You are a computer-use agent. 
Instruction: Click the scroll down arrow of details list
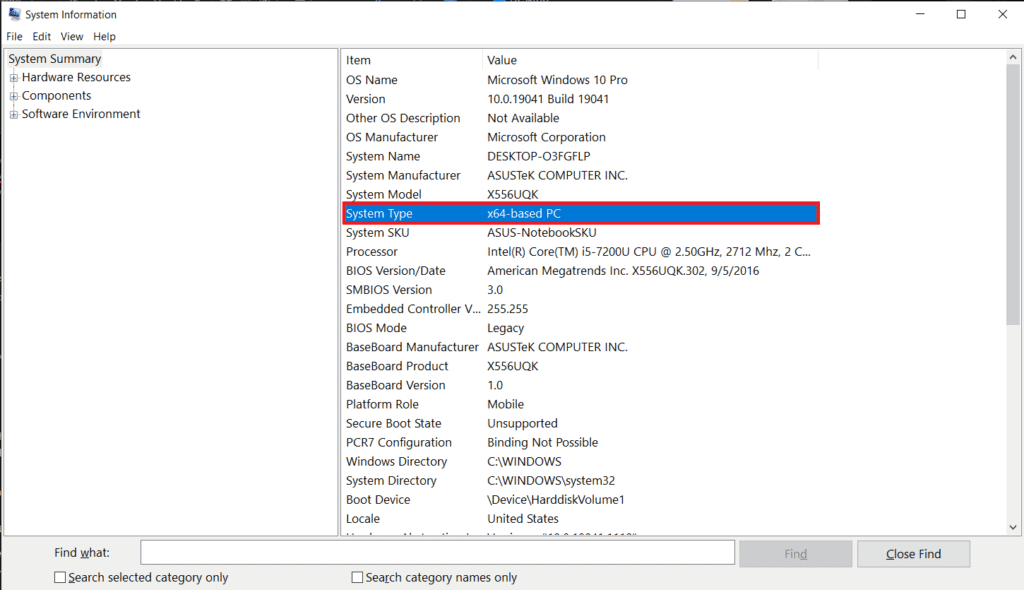1013,526
